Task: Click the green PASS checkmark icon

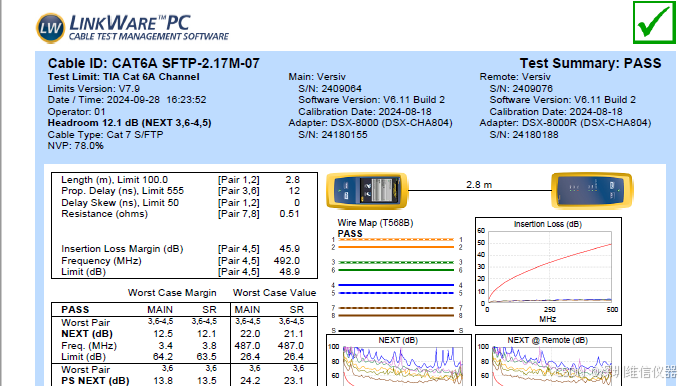Action: (x=654, y=23)
